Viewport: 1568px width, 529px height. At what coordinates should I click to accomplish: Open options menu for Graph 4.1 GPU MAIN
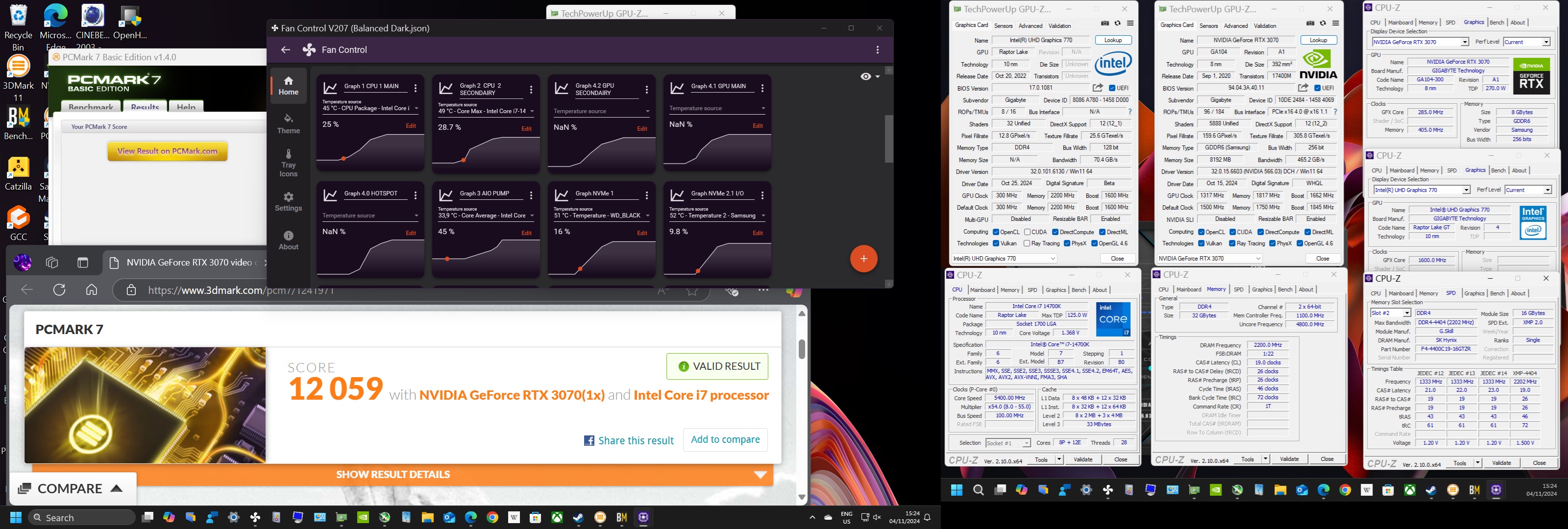pyautogui.click(x=763, y=89)
